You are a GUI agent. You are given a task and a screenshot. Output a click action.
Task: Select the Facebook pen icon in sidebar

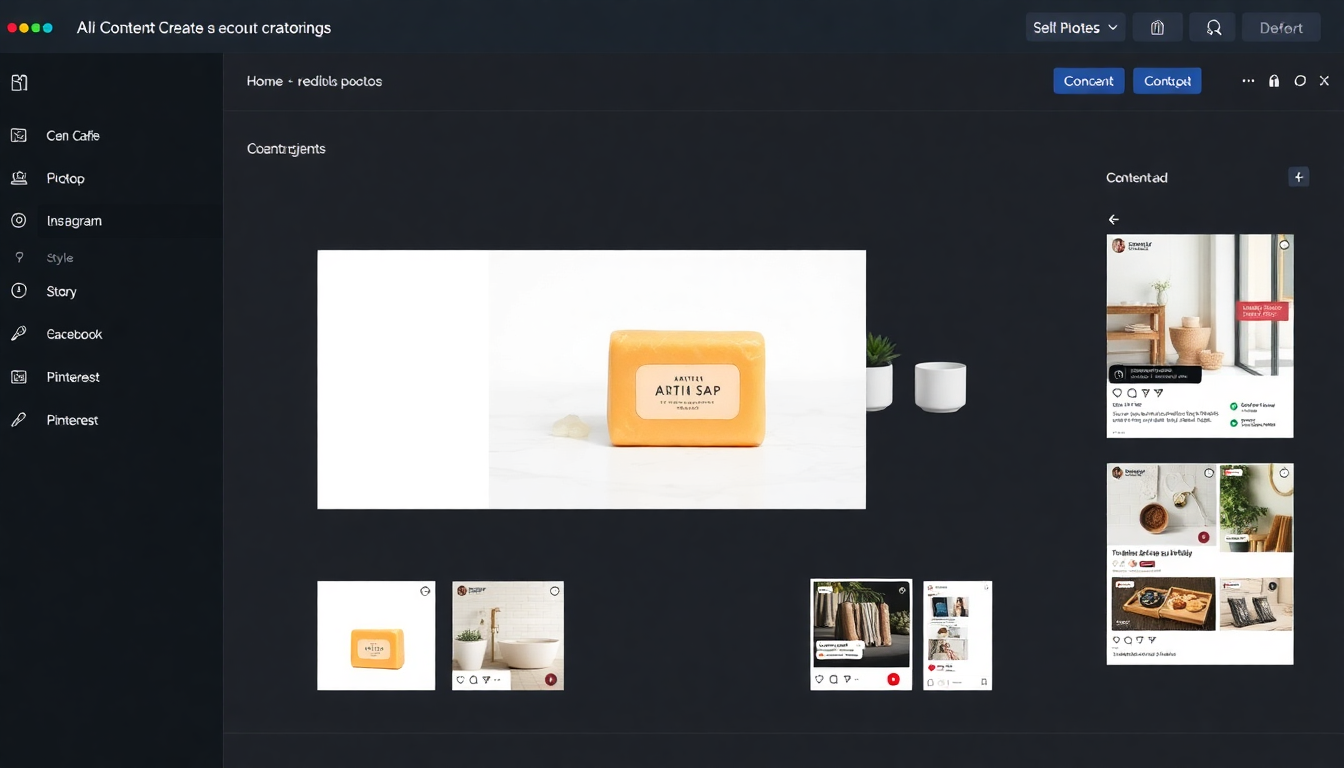[x=18, y=334]
